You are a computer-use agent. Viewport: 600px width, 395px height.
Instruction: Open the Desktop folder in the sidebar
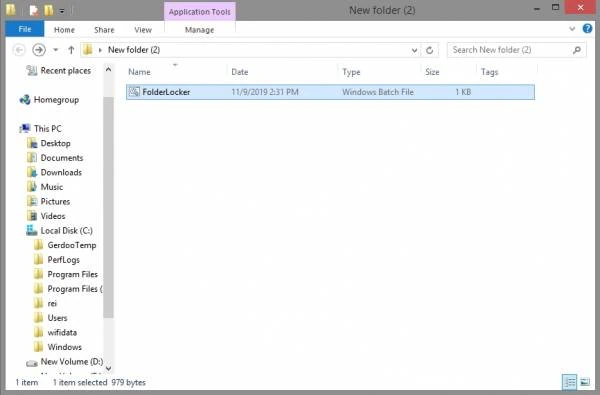(55, 143)
